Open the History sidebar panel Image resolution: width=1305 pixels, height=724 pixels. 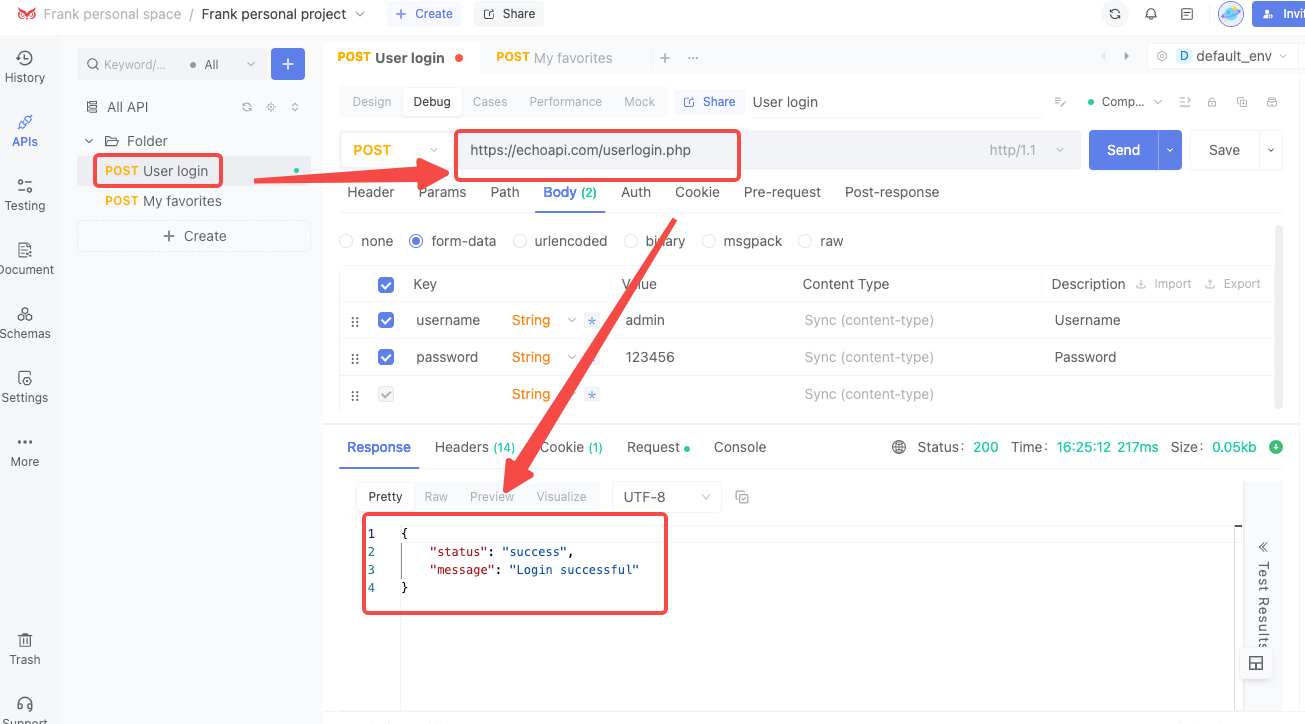(x=25, y=67)
